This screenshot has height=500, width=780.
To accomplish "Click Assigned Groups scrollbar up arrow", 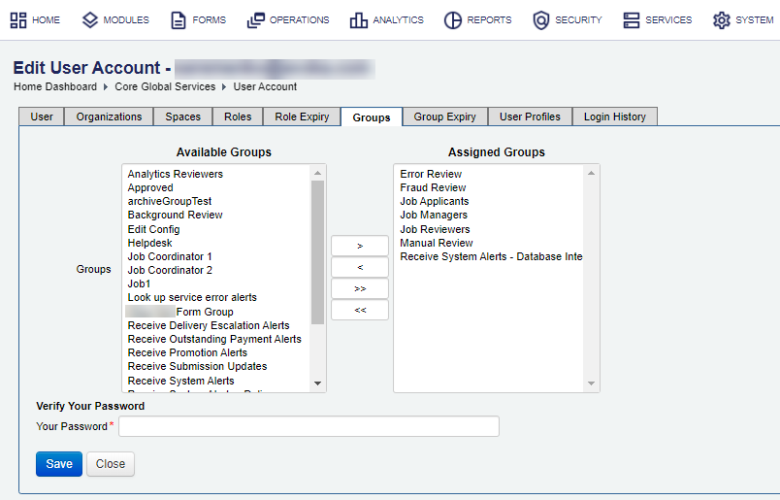I will [591, 173].
